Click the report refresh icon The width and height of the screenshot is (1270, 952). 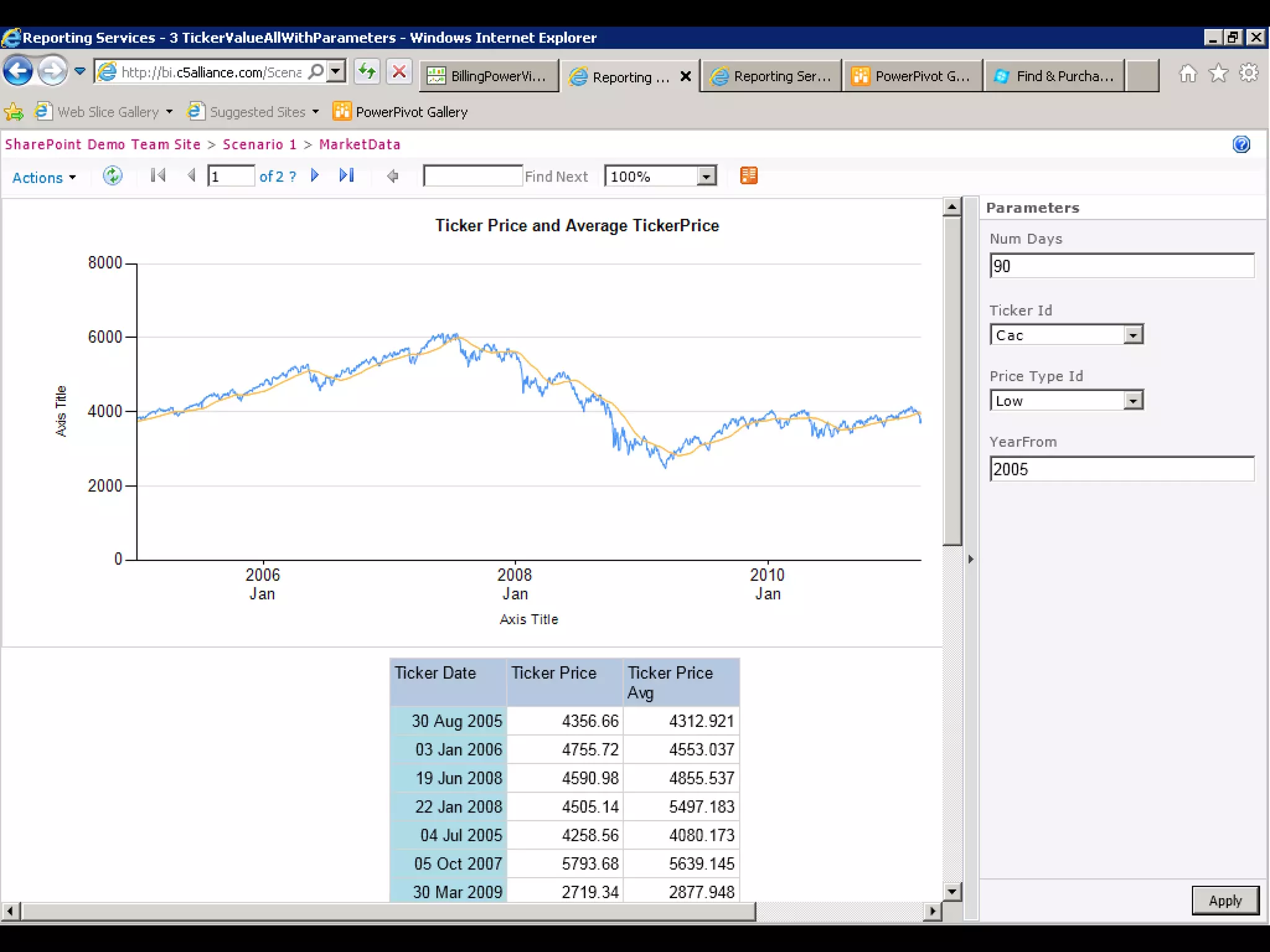[x=112, y=176]
